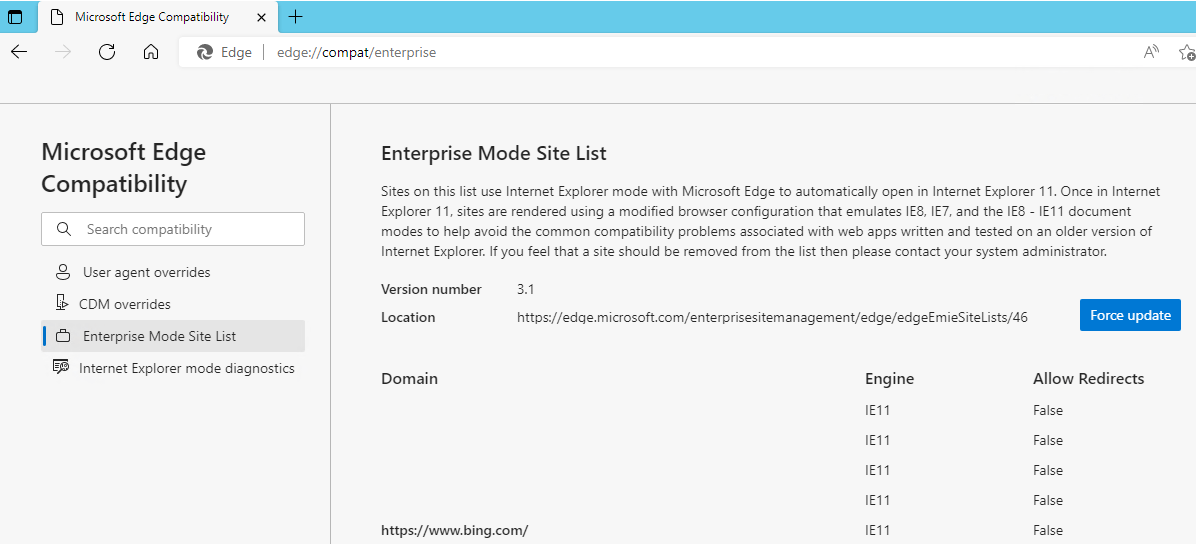Viewport: 1196px width, 544px height.
Task: Click the Location label
Action: click(408, 317)
